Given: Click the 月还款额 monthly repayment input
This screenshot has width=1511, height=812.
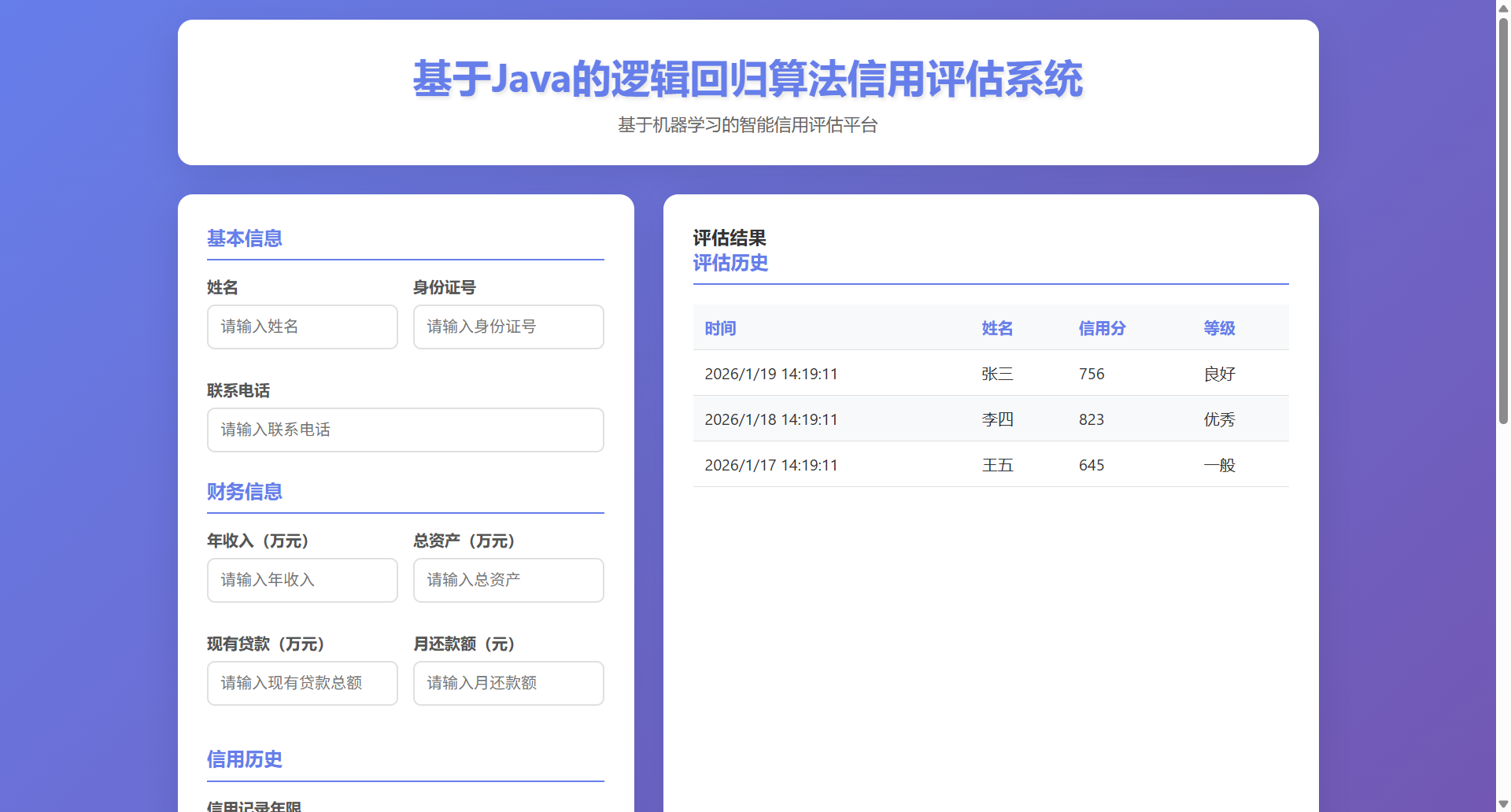Looking at the screenshot, I should (x=508, y=683).
